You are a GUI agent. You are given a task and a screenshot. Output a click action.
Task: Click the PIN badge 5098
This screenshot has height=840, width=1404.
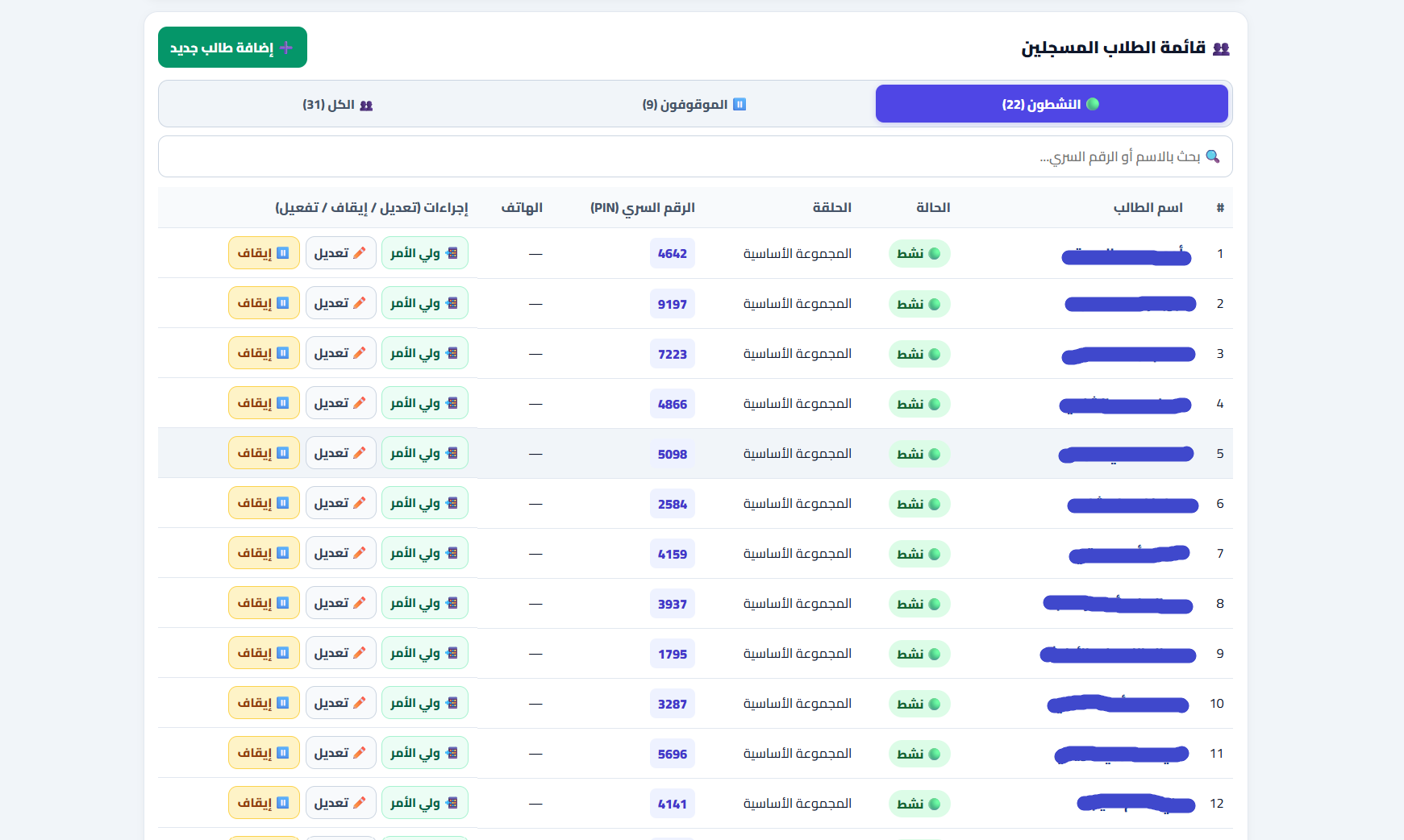click(673, 454)
